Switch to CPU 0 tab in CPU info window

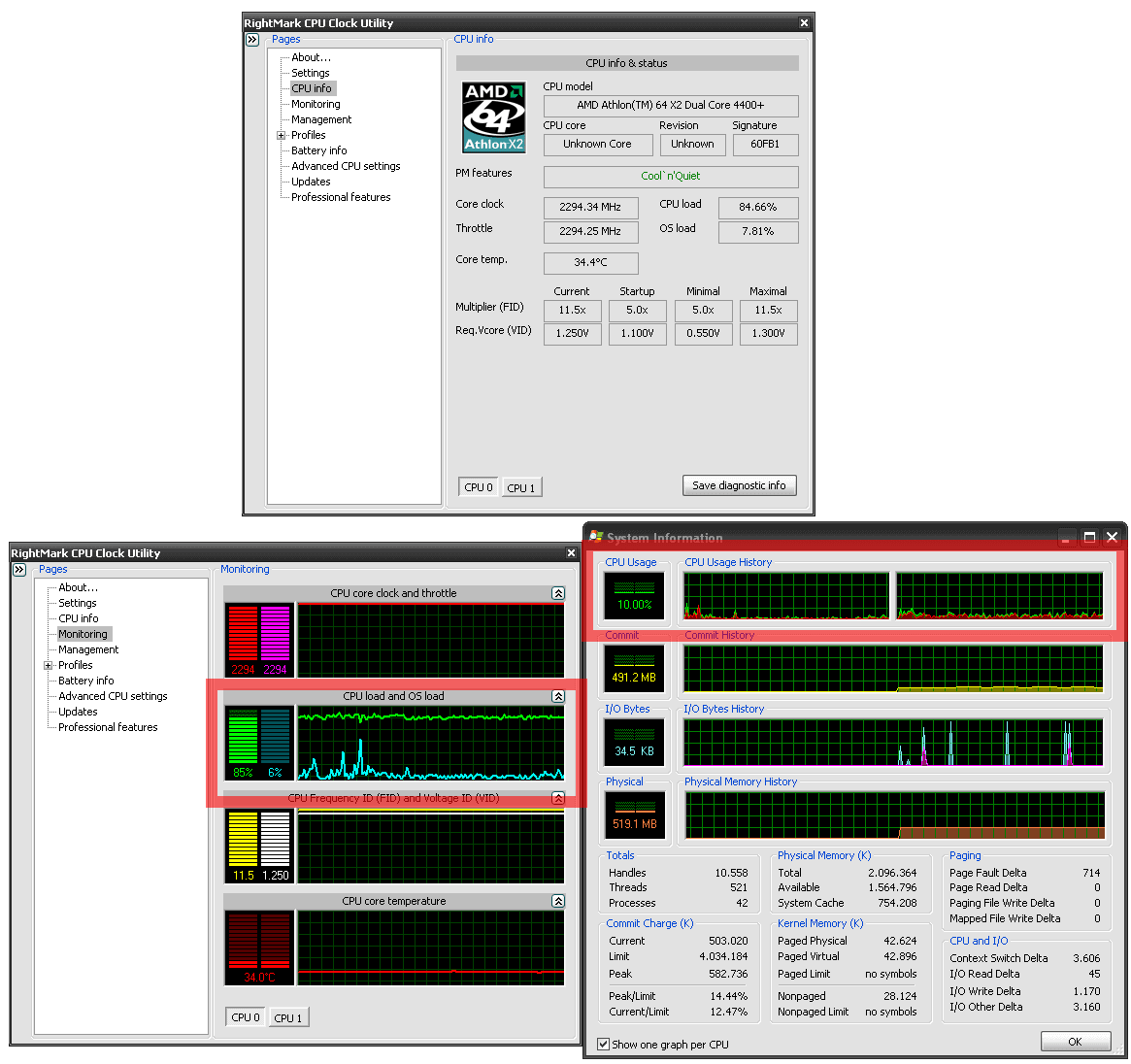pyautogui.click(x=479, y=487)
